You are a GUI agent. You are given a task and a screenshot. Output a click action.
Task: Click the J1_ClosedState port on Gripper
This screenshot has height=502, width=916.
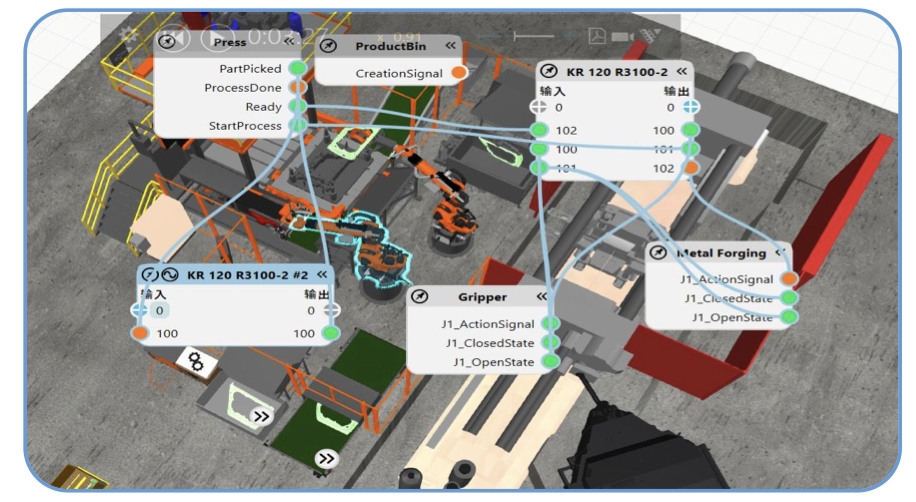[550, 342]
